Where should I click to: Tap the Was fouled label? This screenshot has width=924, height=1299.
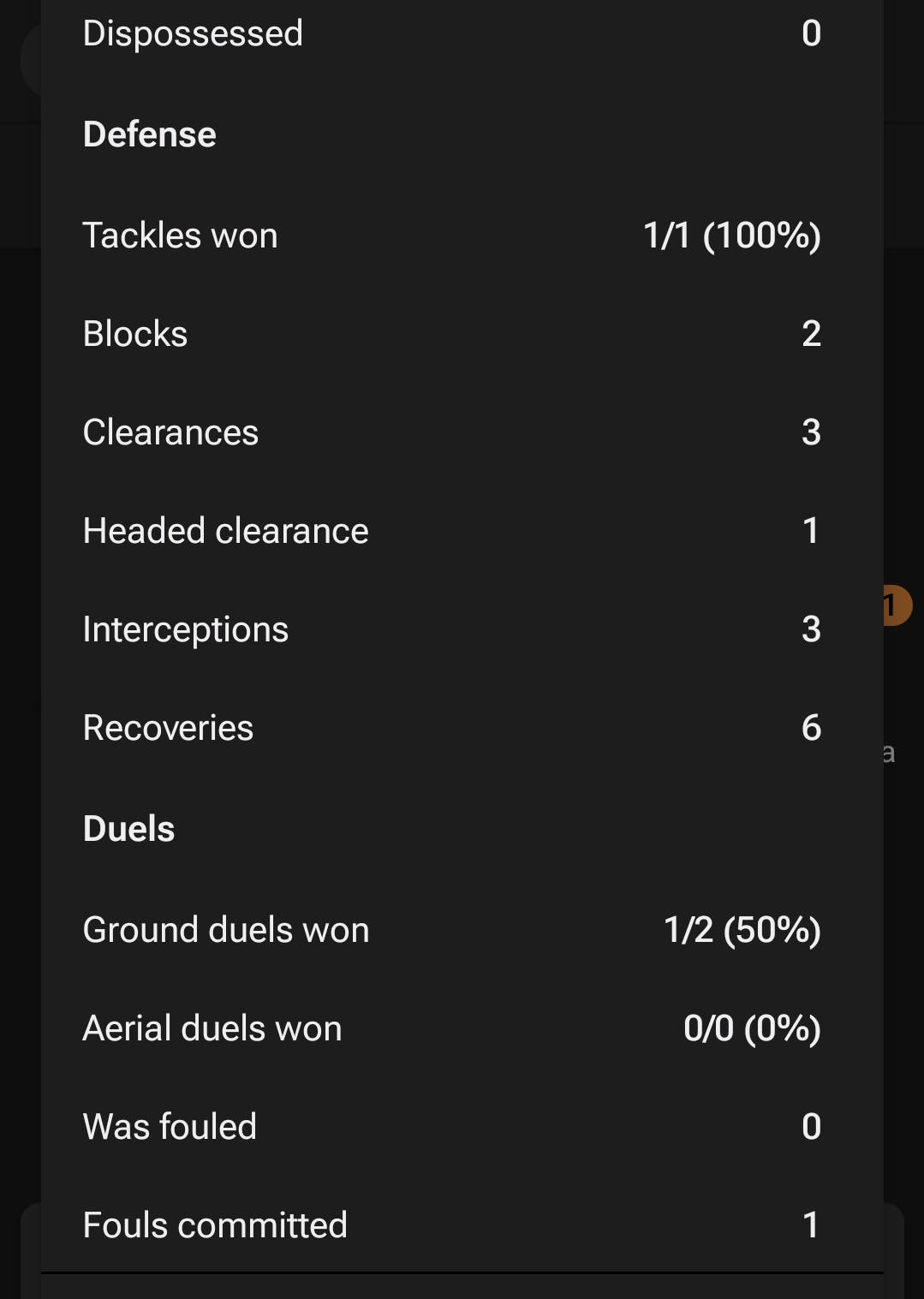[170, 1127]
